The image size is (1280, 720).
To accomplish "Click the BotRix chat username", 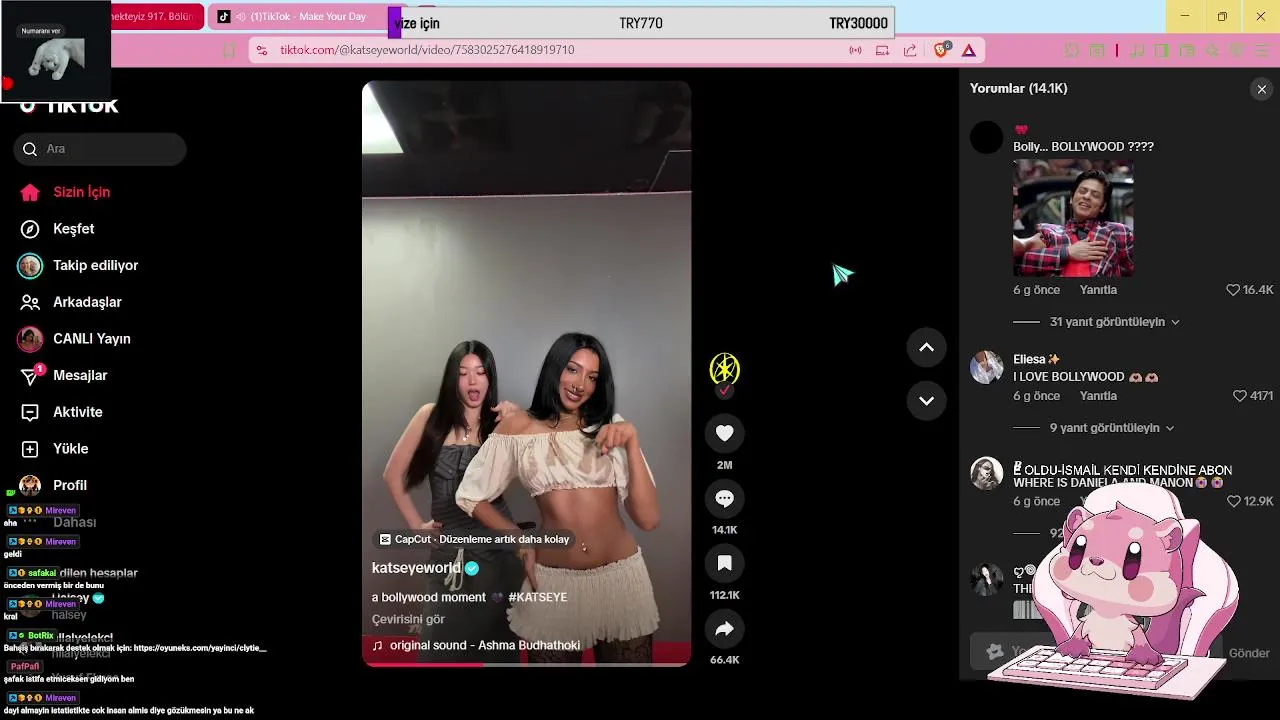I will click(x=41, y=636).
